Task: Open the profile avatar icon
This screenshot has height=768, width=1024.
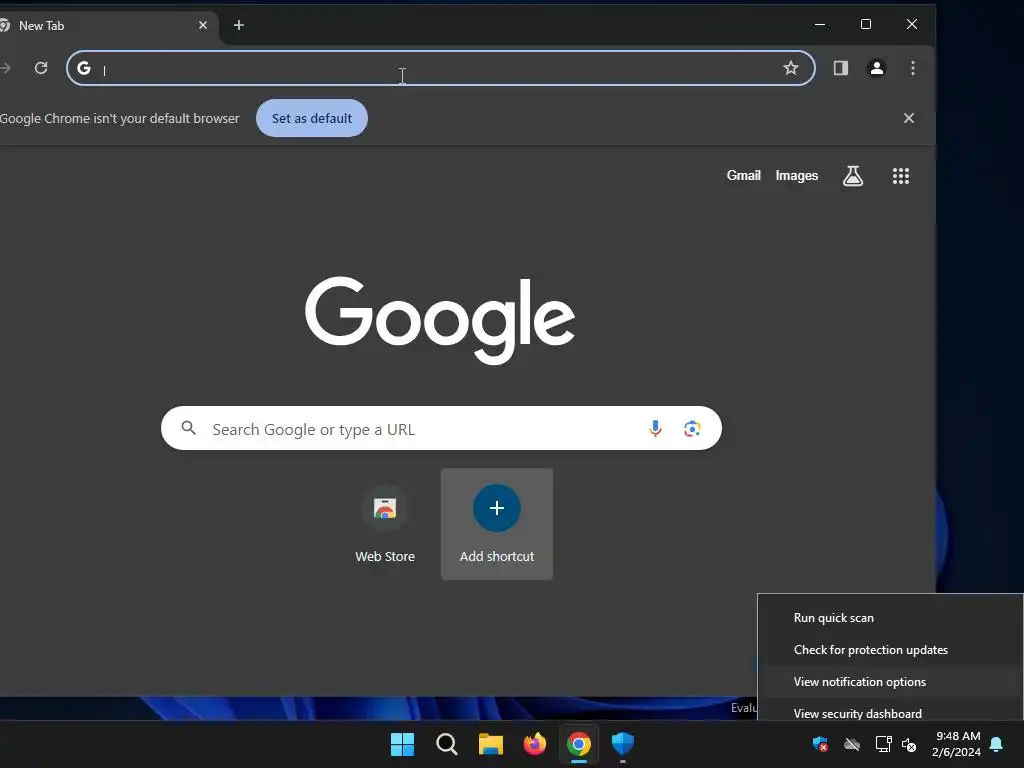Action: pyautogui.click(x=876, y=68)
